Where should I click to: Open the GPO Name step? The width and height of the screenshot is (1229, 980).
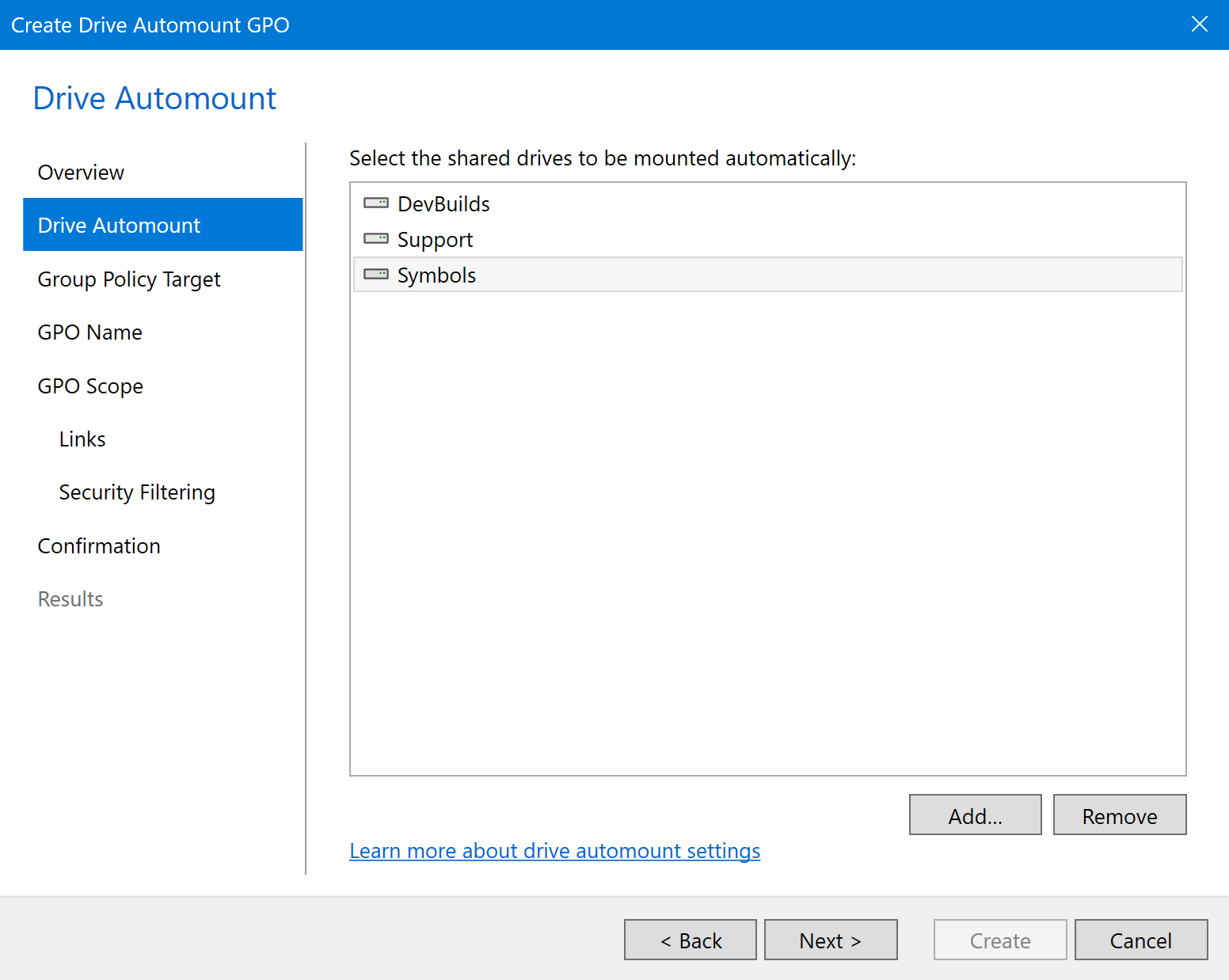coord(90,332)
